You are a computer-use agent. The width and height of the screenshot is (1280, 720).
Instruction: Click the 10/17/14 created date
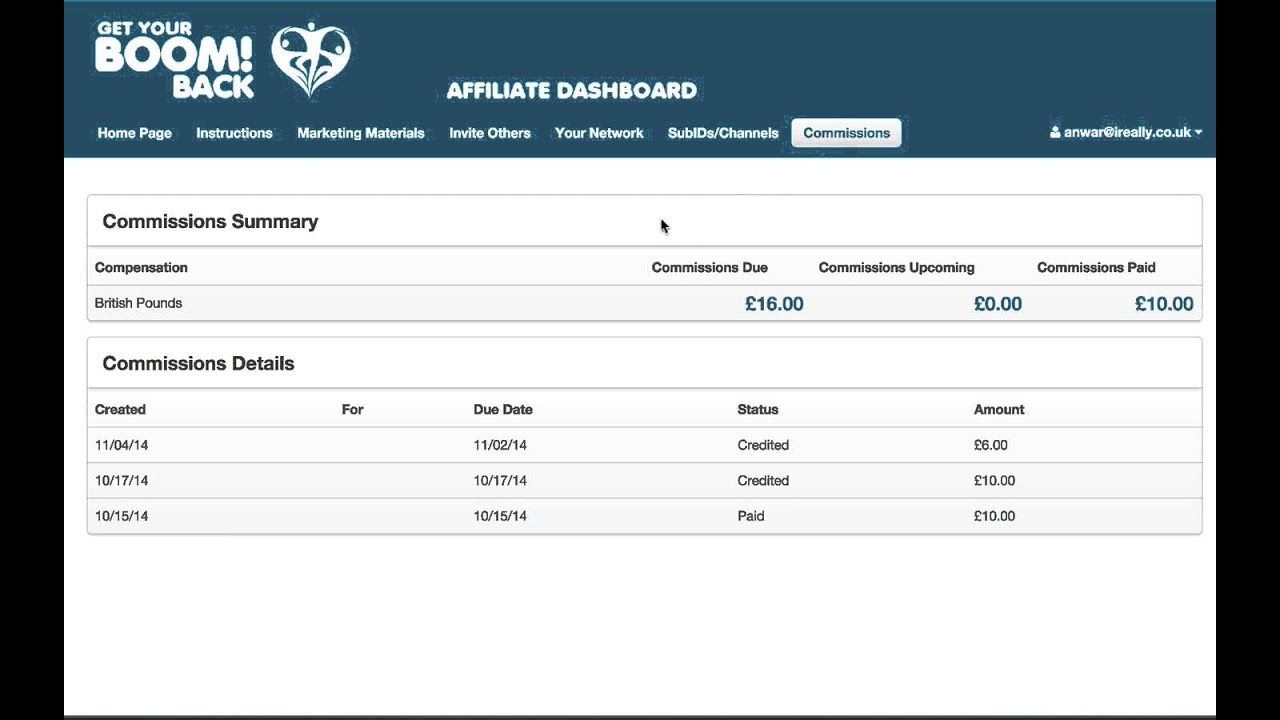121,481
